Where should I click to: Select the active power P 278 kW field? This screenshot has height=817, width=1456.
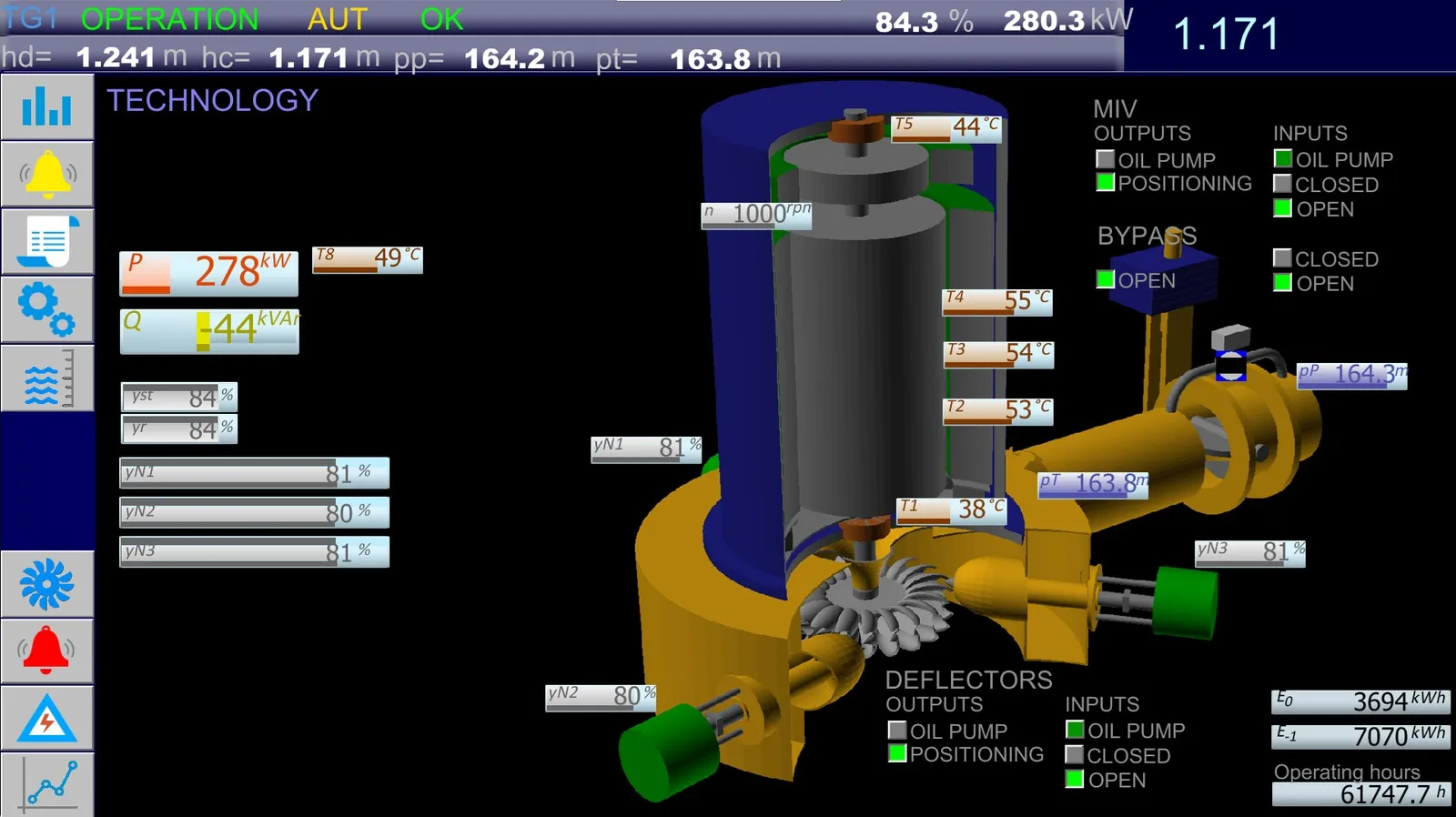tap(208, 273)
